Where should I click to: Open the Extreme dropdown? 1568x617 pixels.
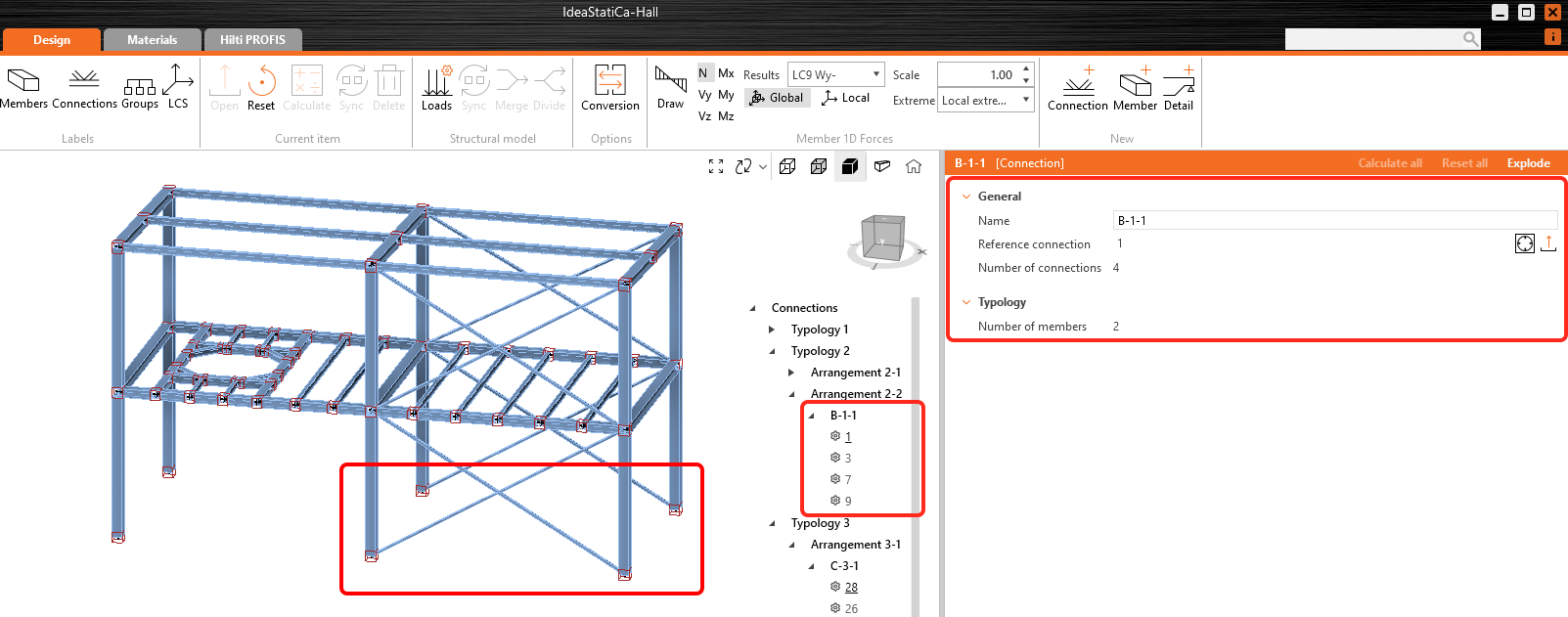coord(985,101)
